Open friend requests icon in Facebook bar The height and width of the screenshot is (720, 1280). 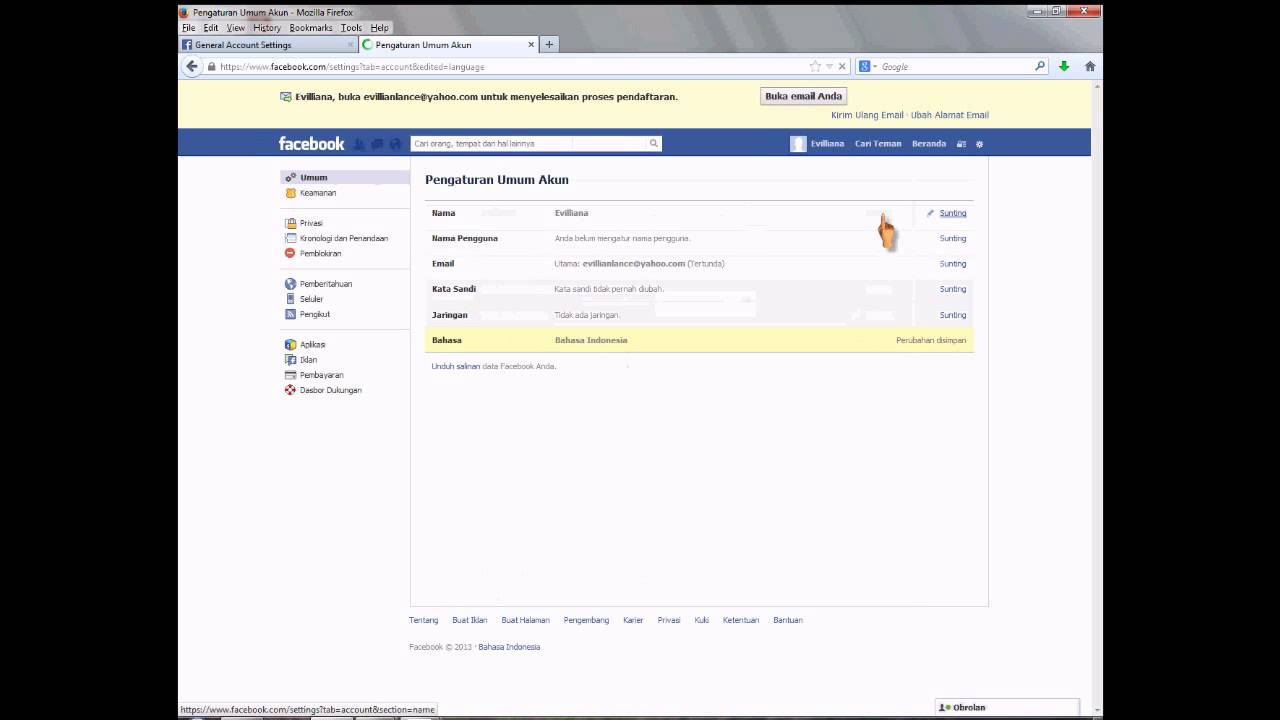click(359, 144)
